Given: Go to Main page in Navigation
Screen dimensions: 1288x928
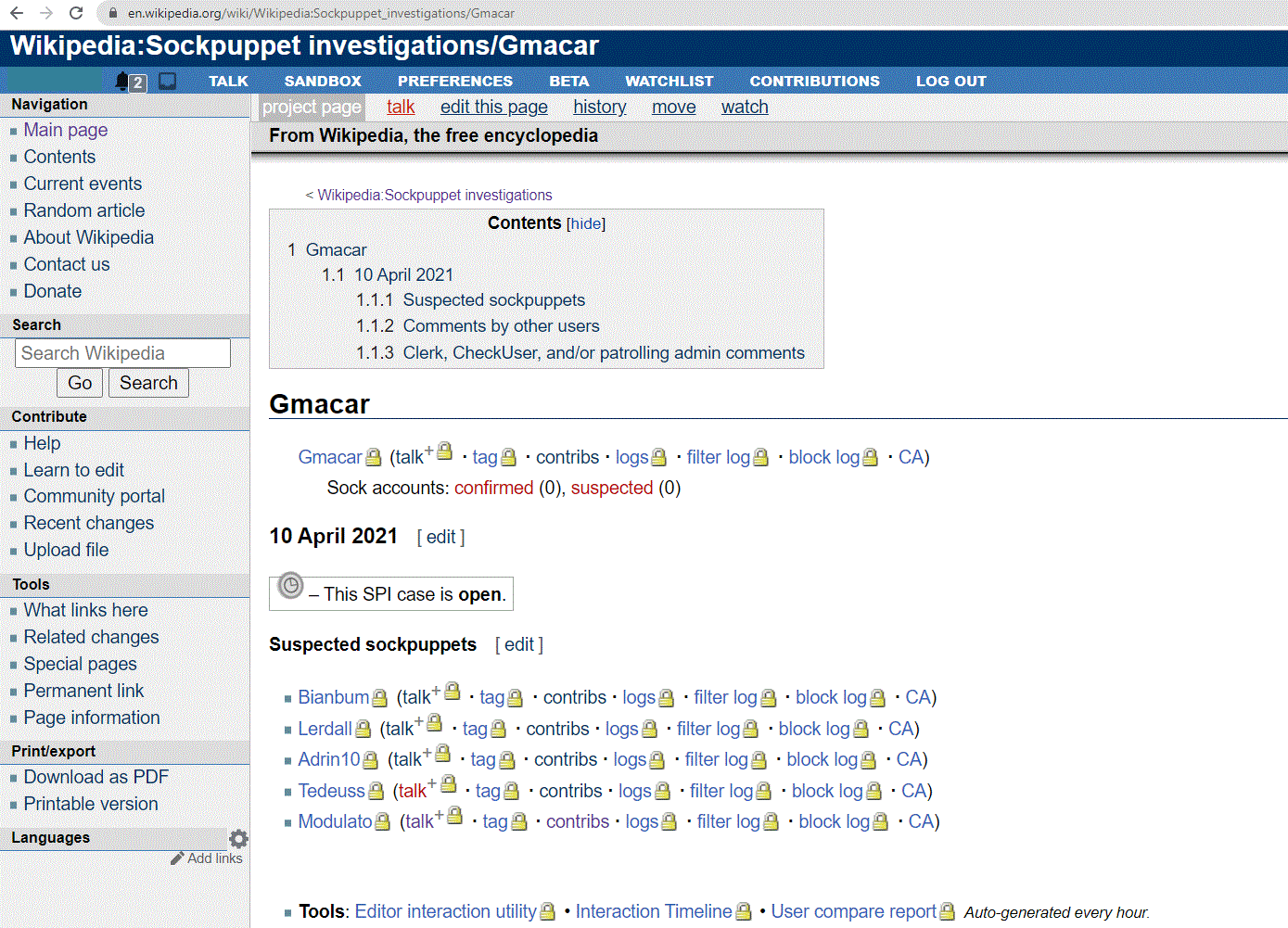Looking at the screenshot, I should [66, 130].
